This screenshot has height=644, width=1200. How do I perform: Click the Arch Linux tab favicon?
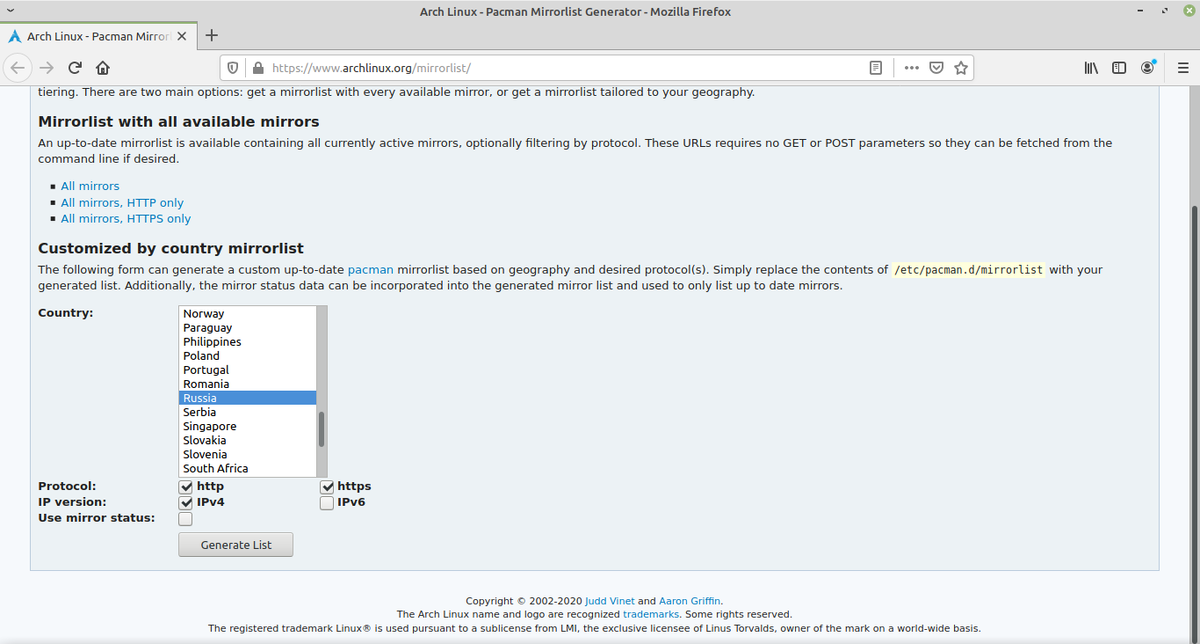(x=15, y=37)
